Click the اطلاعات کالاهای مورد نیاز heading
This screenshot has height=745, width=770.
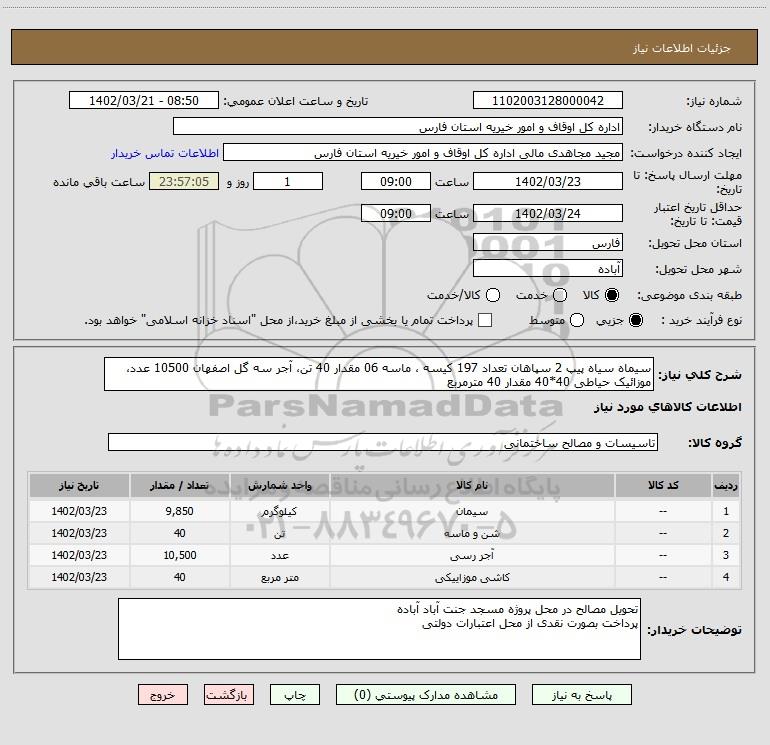pos(667,407)
